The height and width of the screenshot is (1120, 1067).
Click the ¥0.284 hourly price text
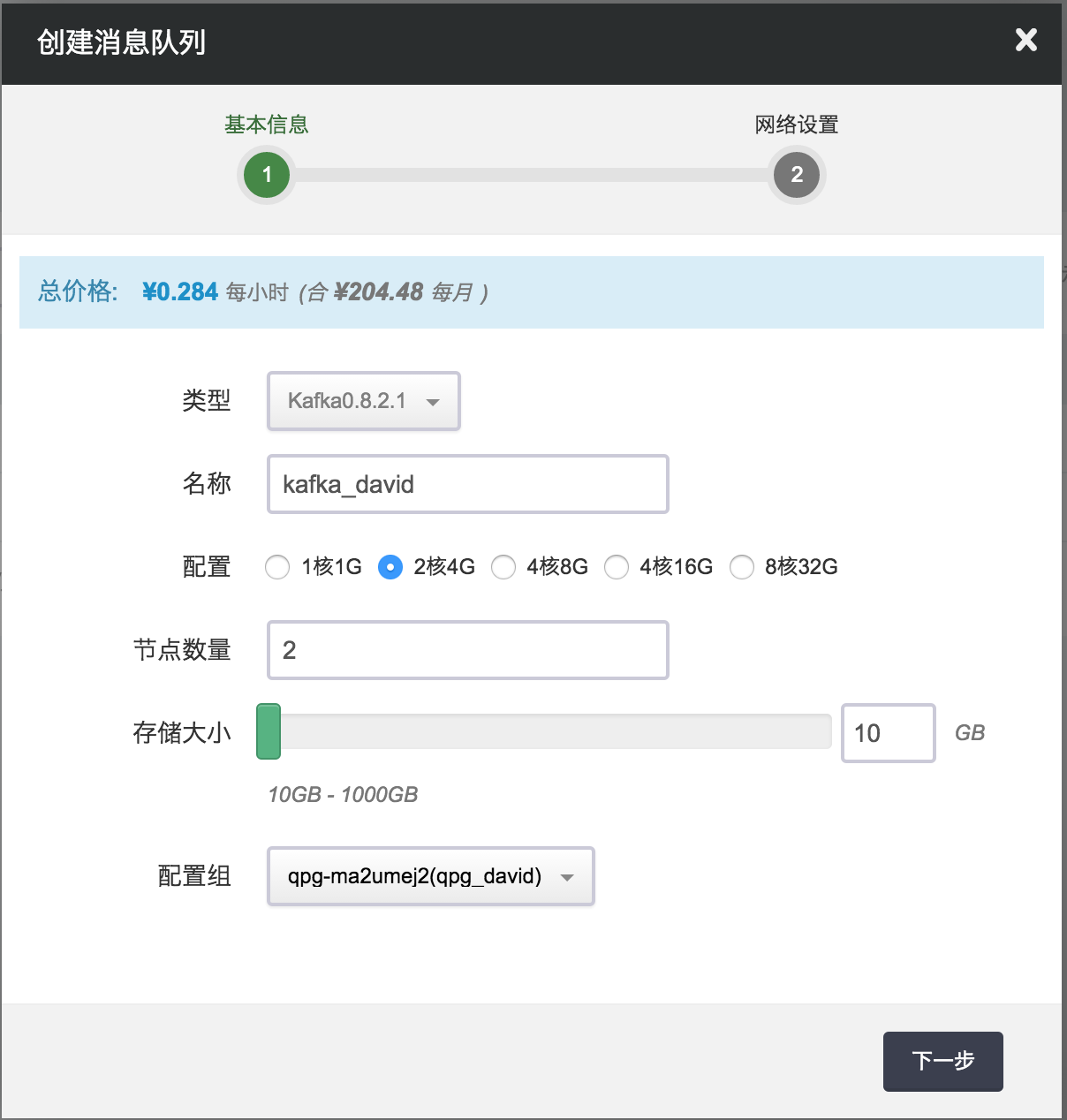pos(180,292)
